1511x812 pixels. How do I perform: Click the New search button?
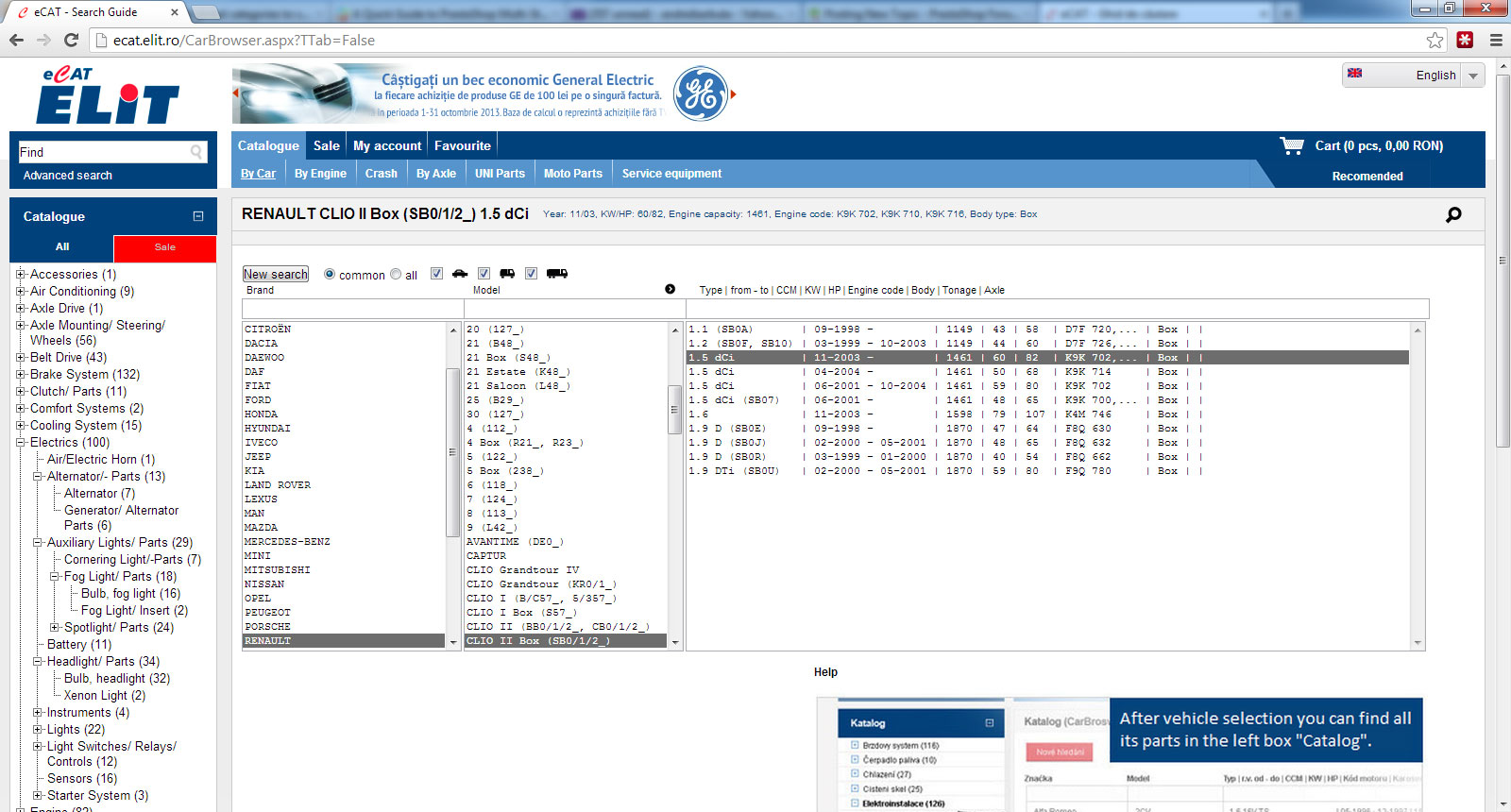tap(276, 274)
